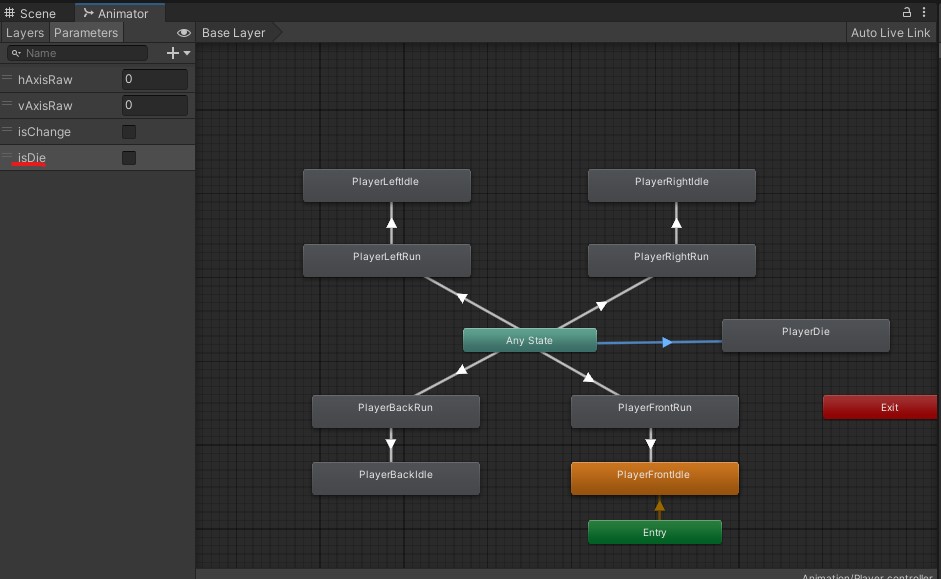Click the vAxisRaw value field

[155, 105]
